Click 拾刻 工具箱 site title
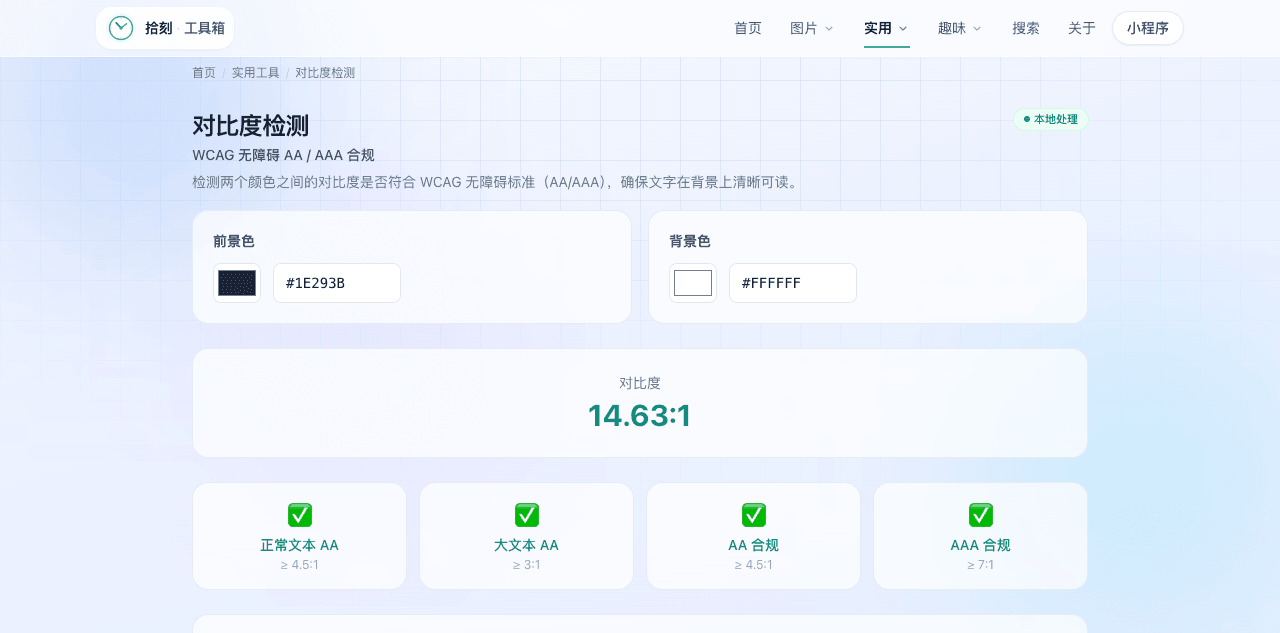 (x=185, y=28)
